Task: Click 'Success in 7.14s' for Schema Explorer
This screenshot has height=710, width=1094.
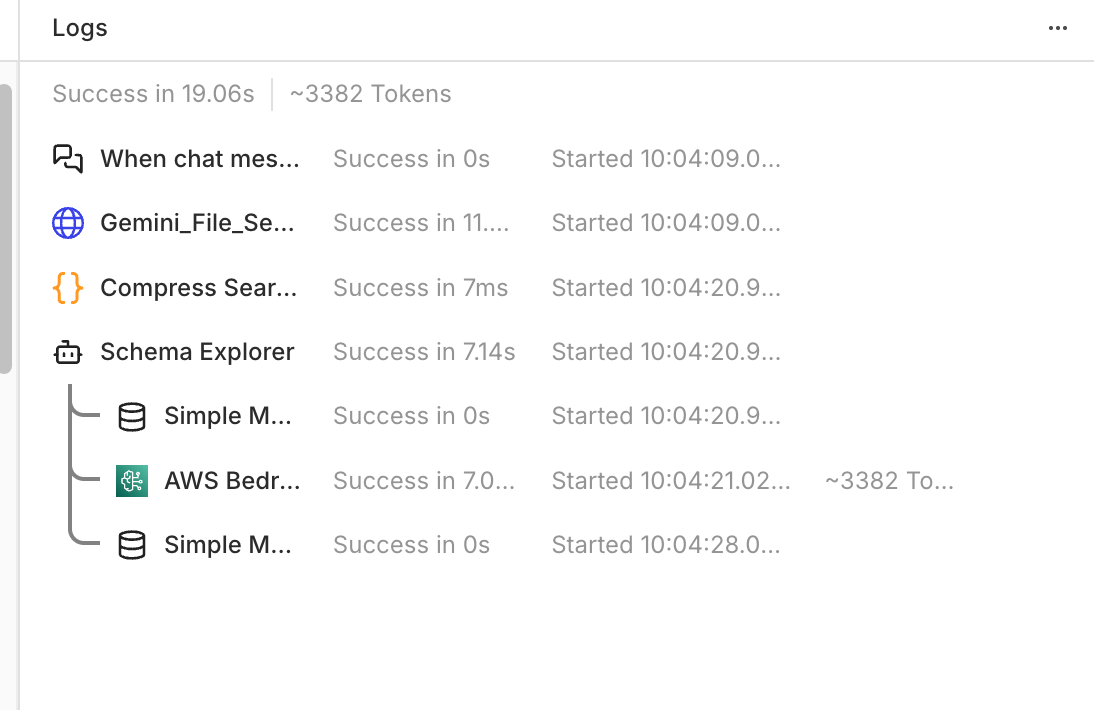Action: tap(424, 352)
